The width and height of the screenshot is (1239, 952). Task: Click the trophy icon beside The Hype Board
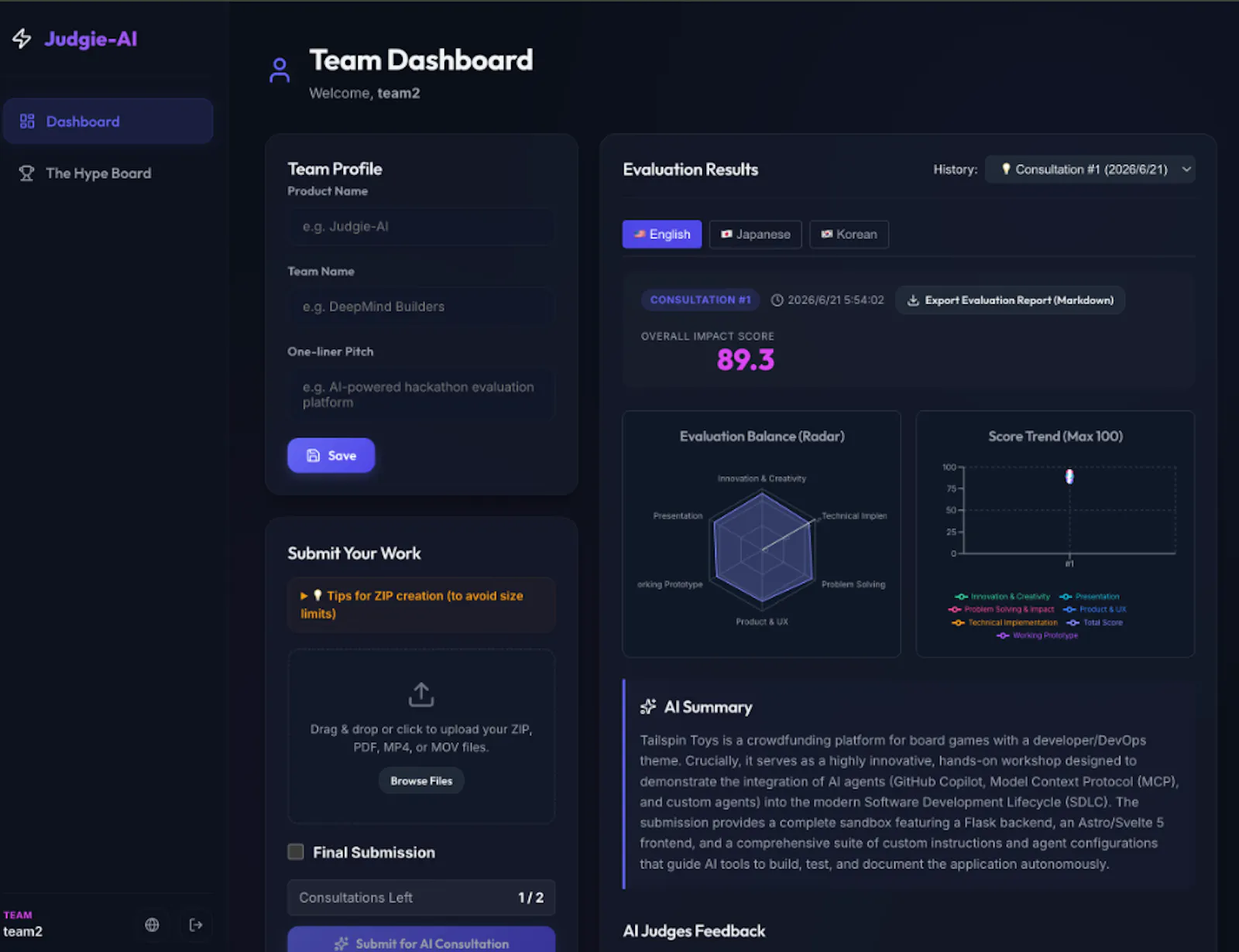coord(26,173)
